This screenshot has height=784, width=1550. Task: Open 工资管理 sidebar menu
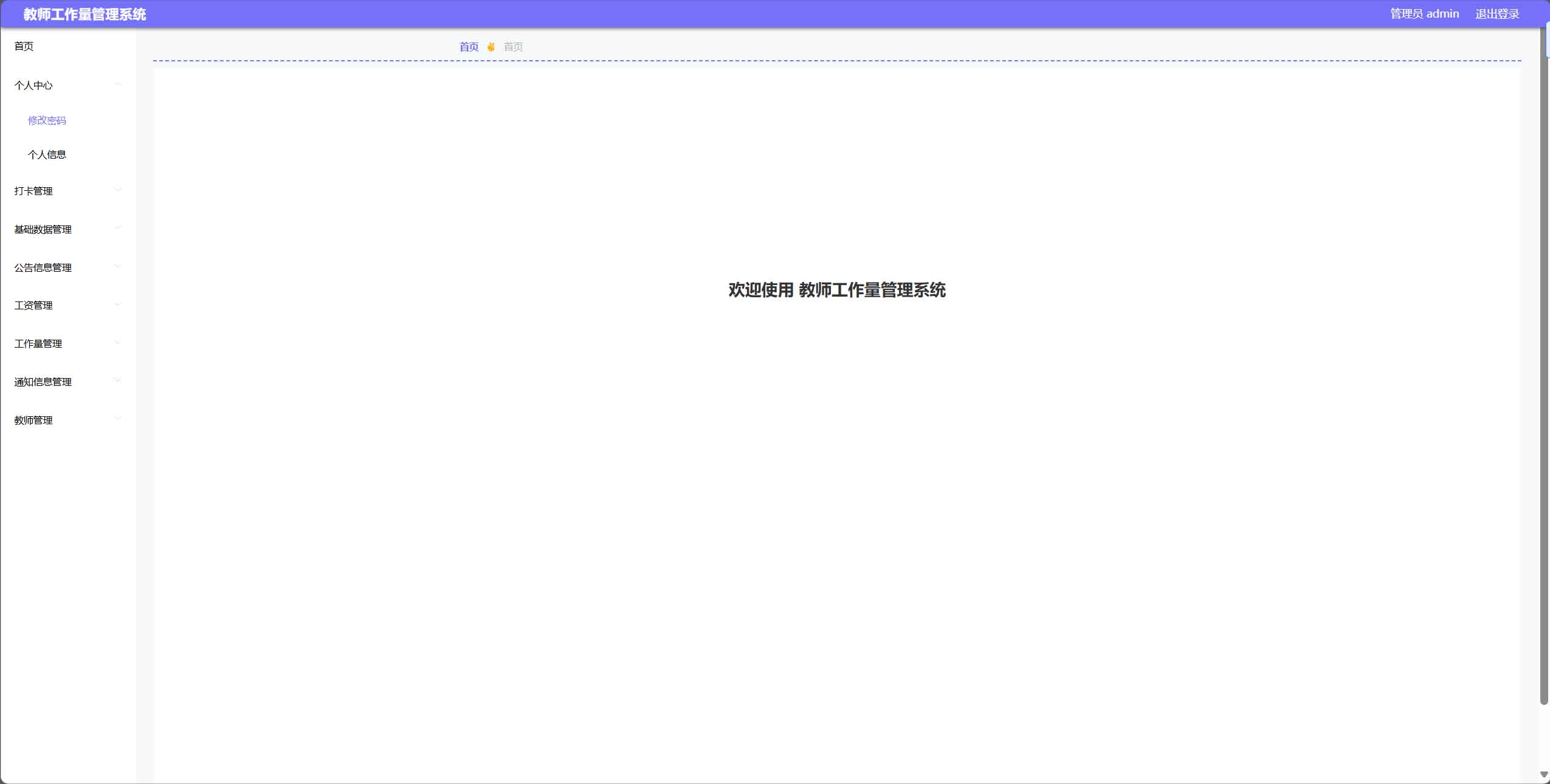[x=33, y=305]
